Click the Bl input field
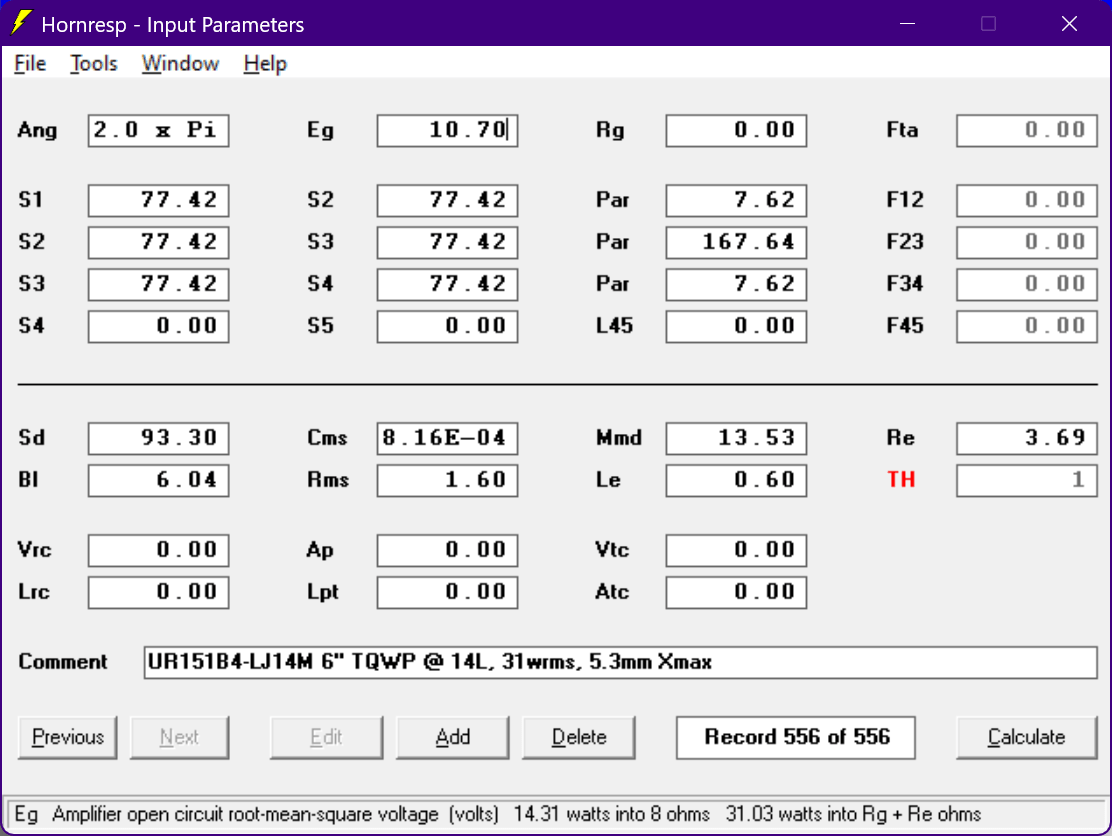This screenshot has height=836, width=1112. (158, 480)
